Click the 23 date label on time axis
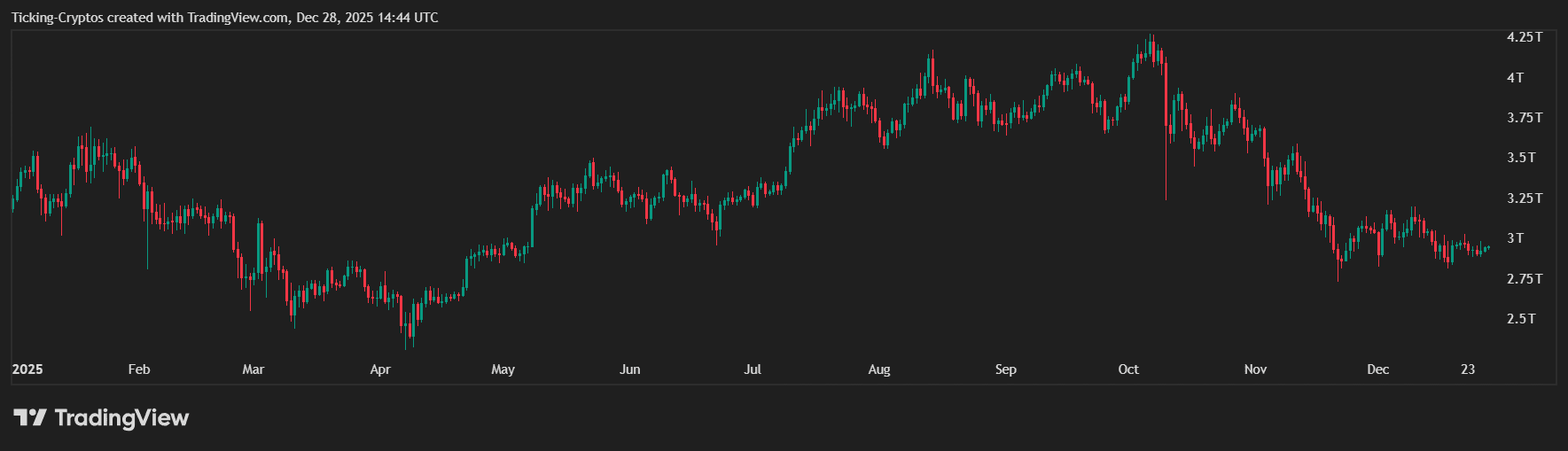The width and height of the screenshot is (1568, 451). pos(1468,369)
